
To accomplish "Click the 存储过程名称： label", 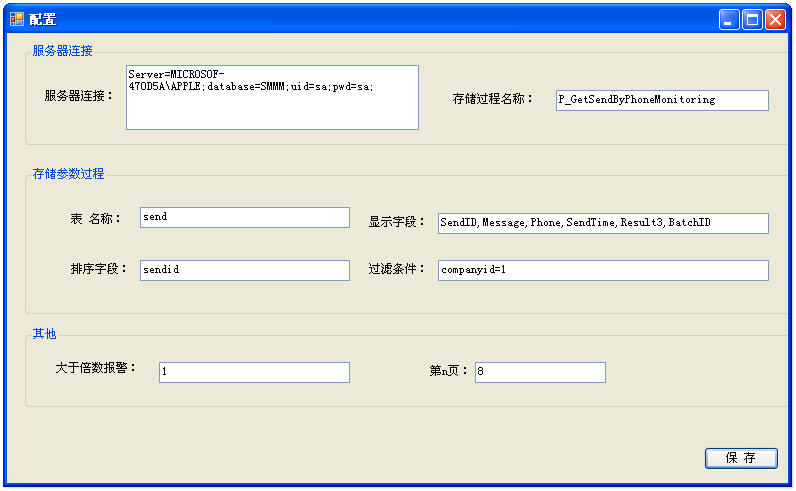I will [x=492, y=99].
